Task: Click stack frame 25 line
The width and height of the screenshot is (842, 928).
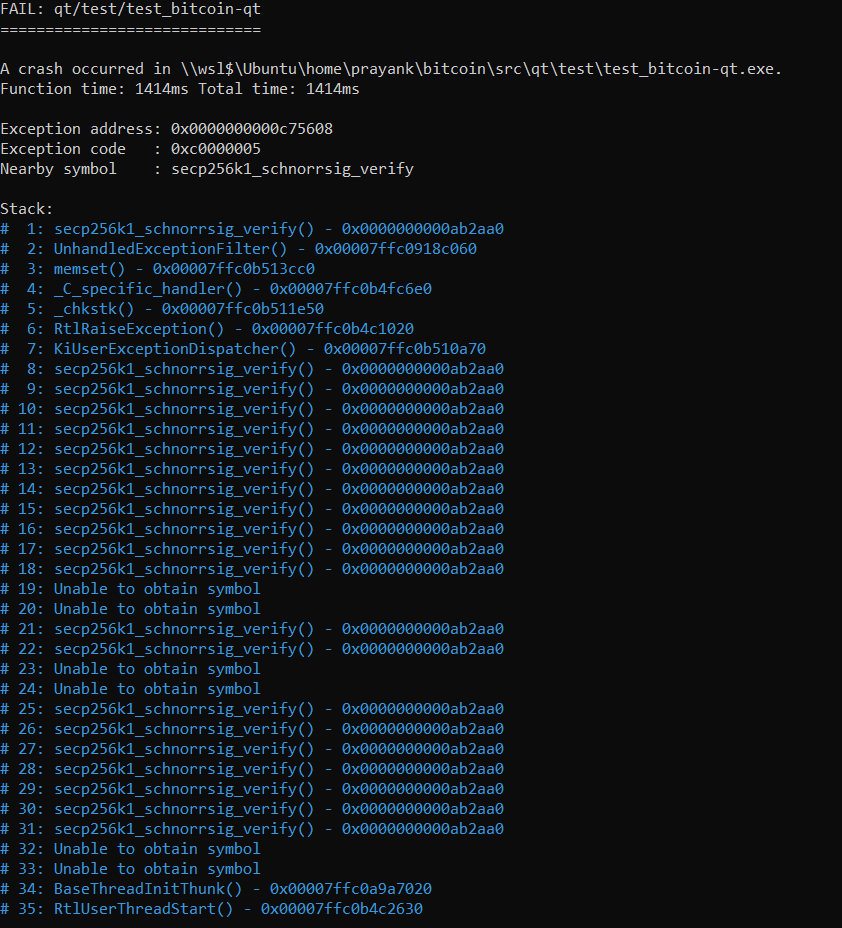Action: pyautogui.click(x=252, y=709)
